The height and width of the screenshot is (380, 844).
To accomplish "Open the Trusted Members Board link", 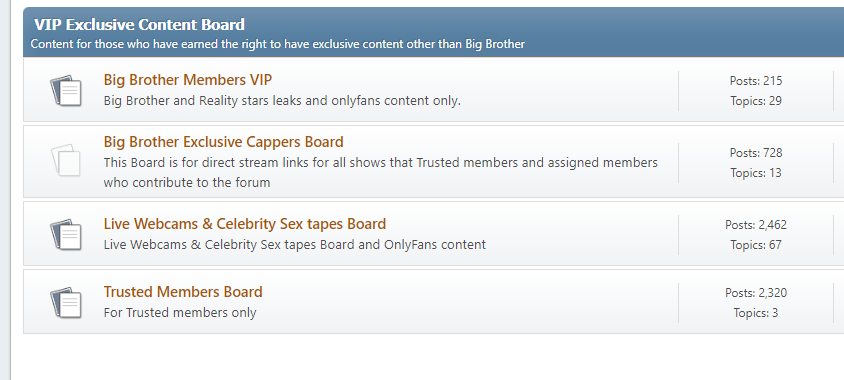I will [x=183, y=292].
